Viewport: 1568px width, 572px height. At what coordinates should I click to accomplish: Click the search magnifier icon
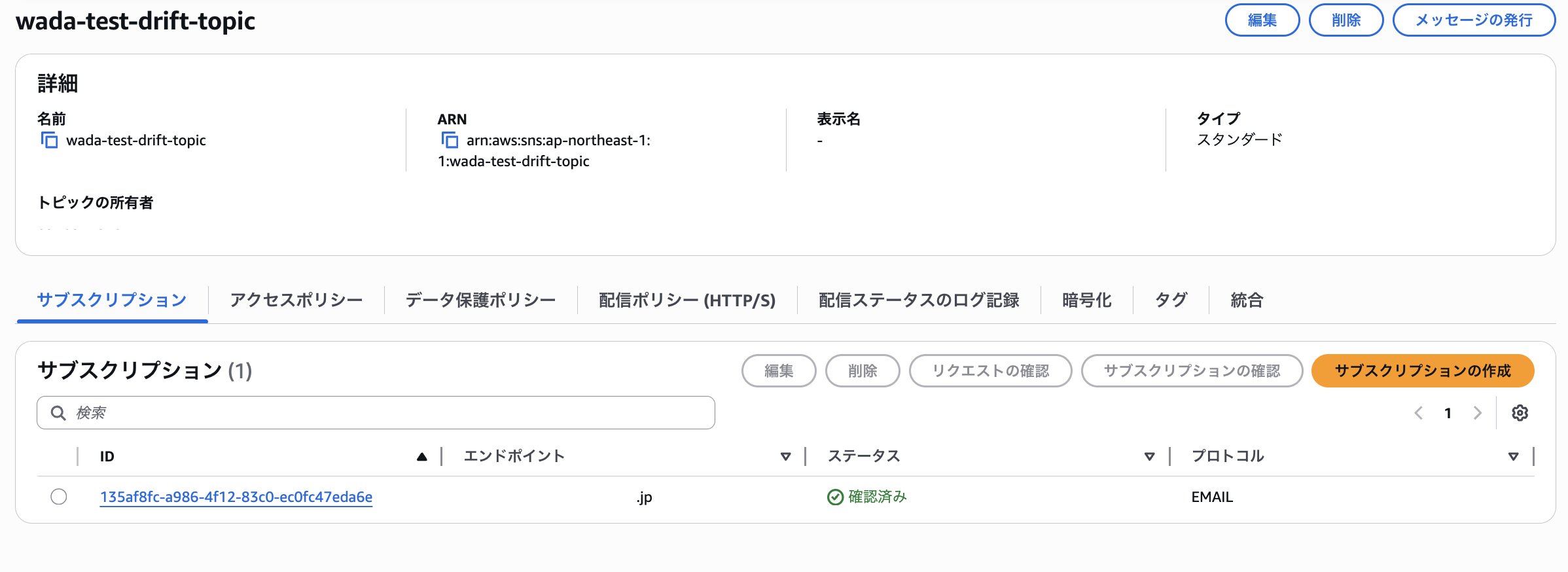[x=58, y=413]
